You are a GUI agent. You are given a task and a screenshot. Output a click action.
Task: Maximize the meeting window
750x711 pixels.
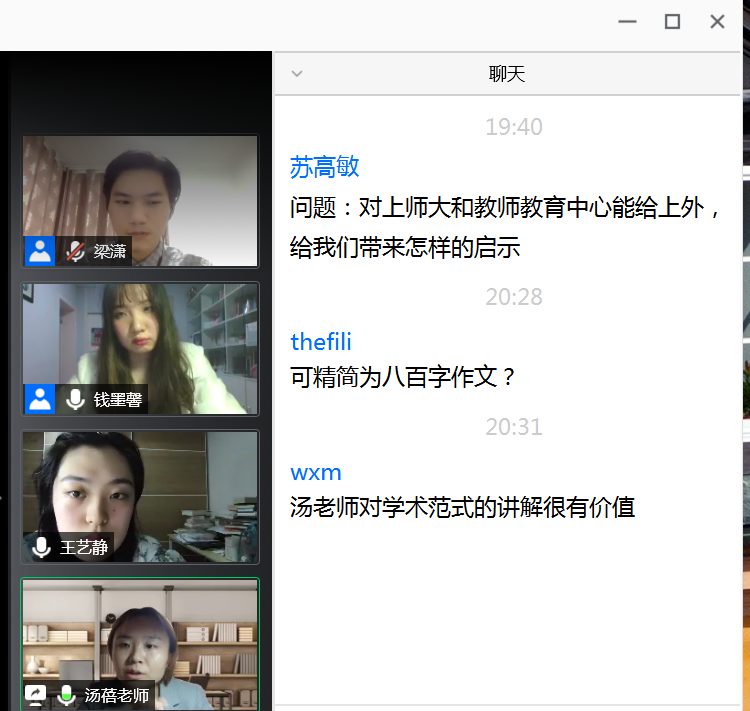673,22
